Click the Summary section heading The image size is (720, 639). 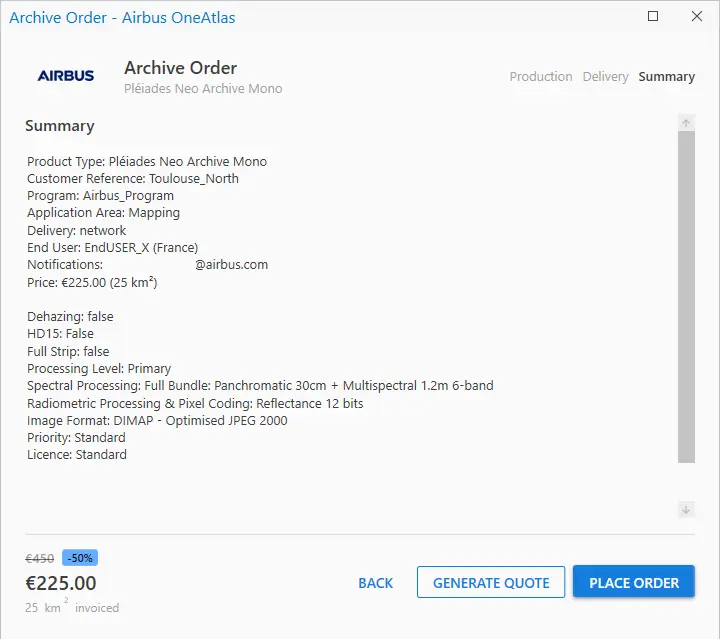coord(60,126)
